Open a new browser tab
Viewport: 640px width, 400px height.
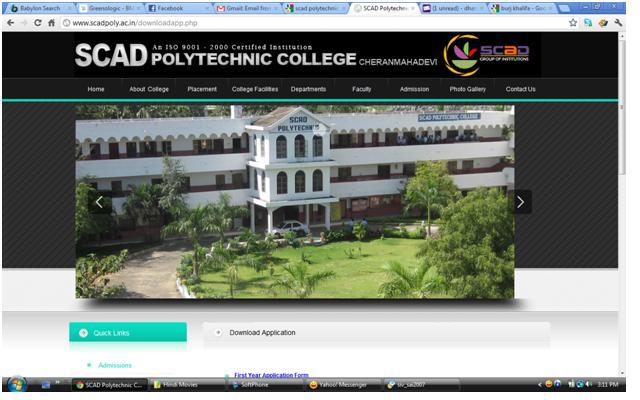564,8
